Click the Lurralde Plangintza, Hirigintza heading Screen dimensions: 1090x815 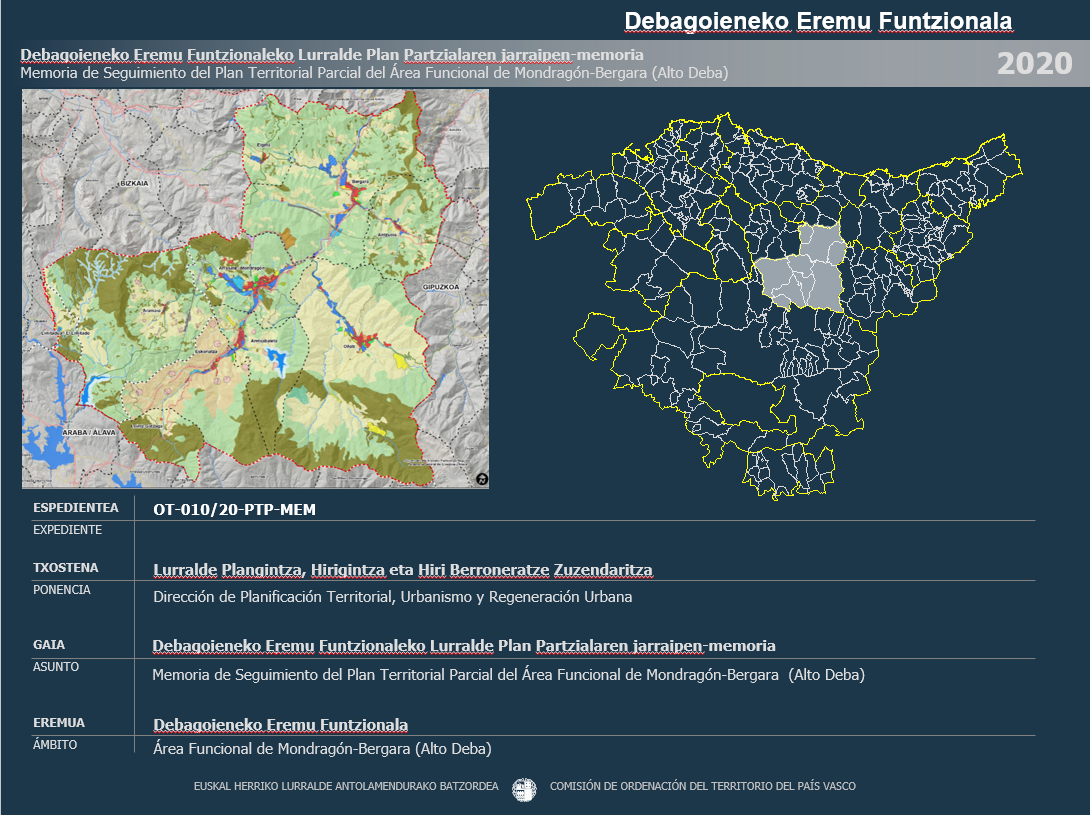(402, 570)
